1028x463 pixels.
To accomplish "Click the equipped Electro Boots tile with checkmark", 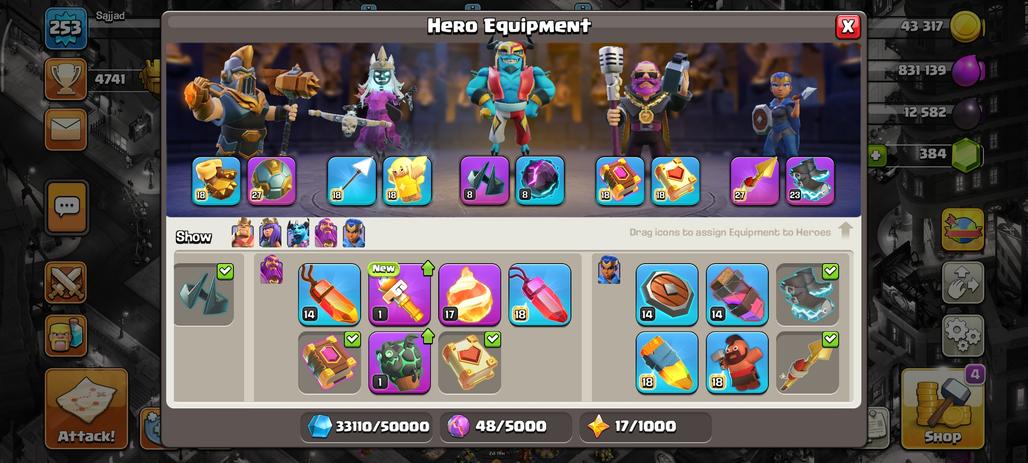I will coord(807,294).
